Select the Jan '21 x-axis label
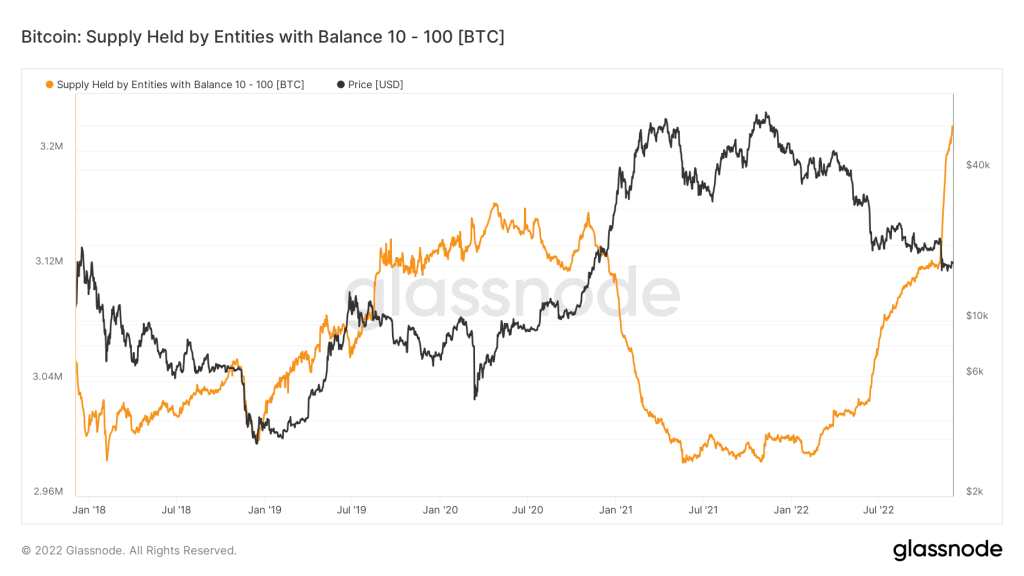The image size is (1024, 576). coord(616,510)
